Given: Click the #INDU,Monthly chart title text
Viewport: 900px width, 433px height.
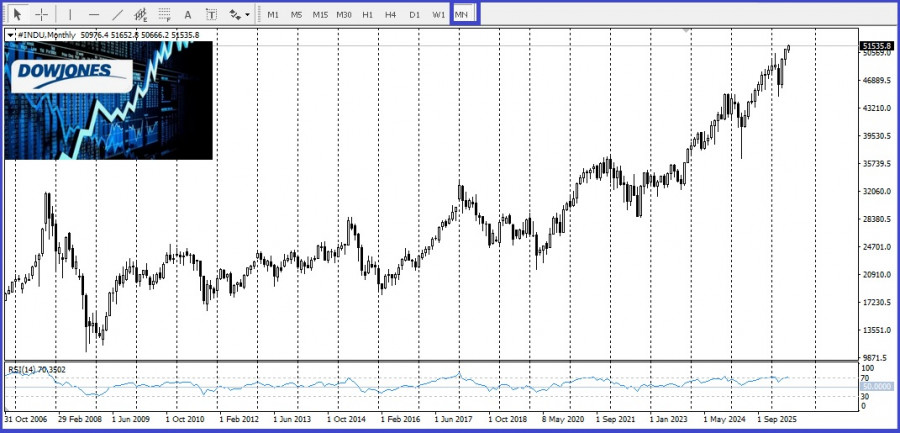Looking at the screenshot, I should pos(47,35).
